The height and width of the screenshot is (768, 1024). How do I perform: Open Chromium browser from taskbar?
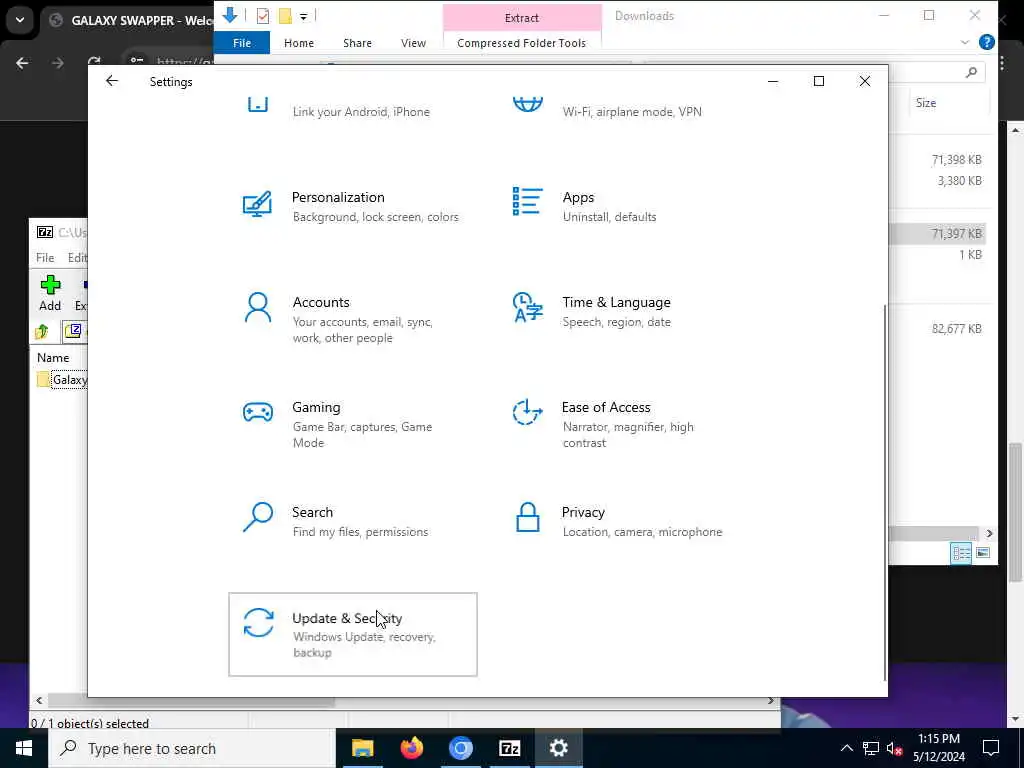click(x=460, y=748)
